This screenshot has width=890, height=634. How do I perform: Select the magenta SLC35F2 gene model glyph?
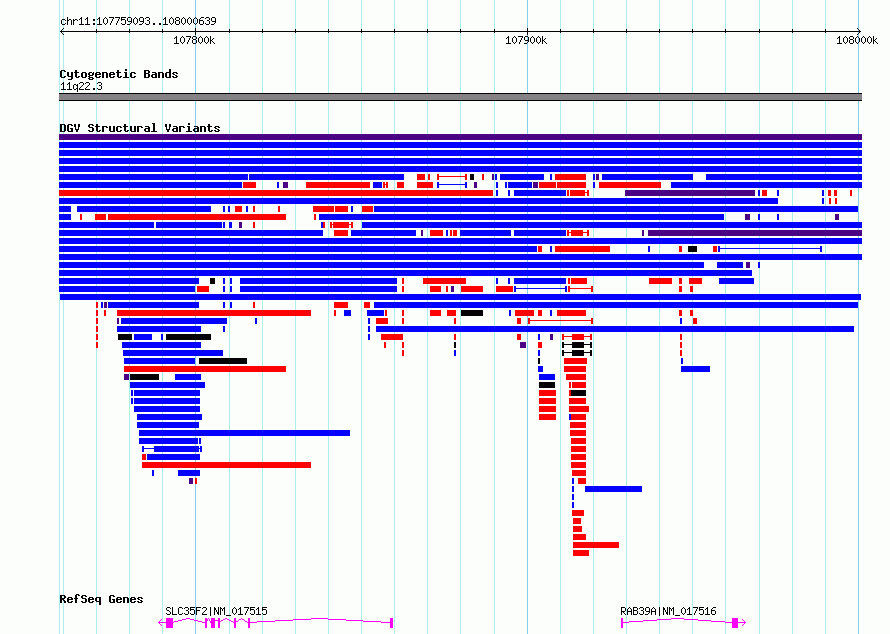[276, 623]
